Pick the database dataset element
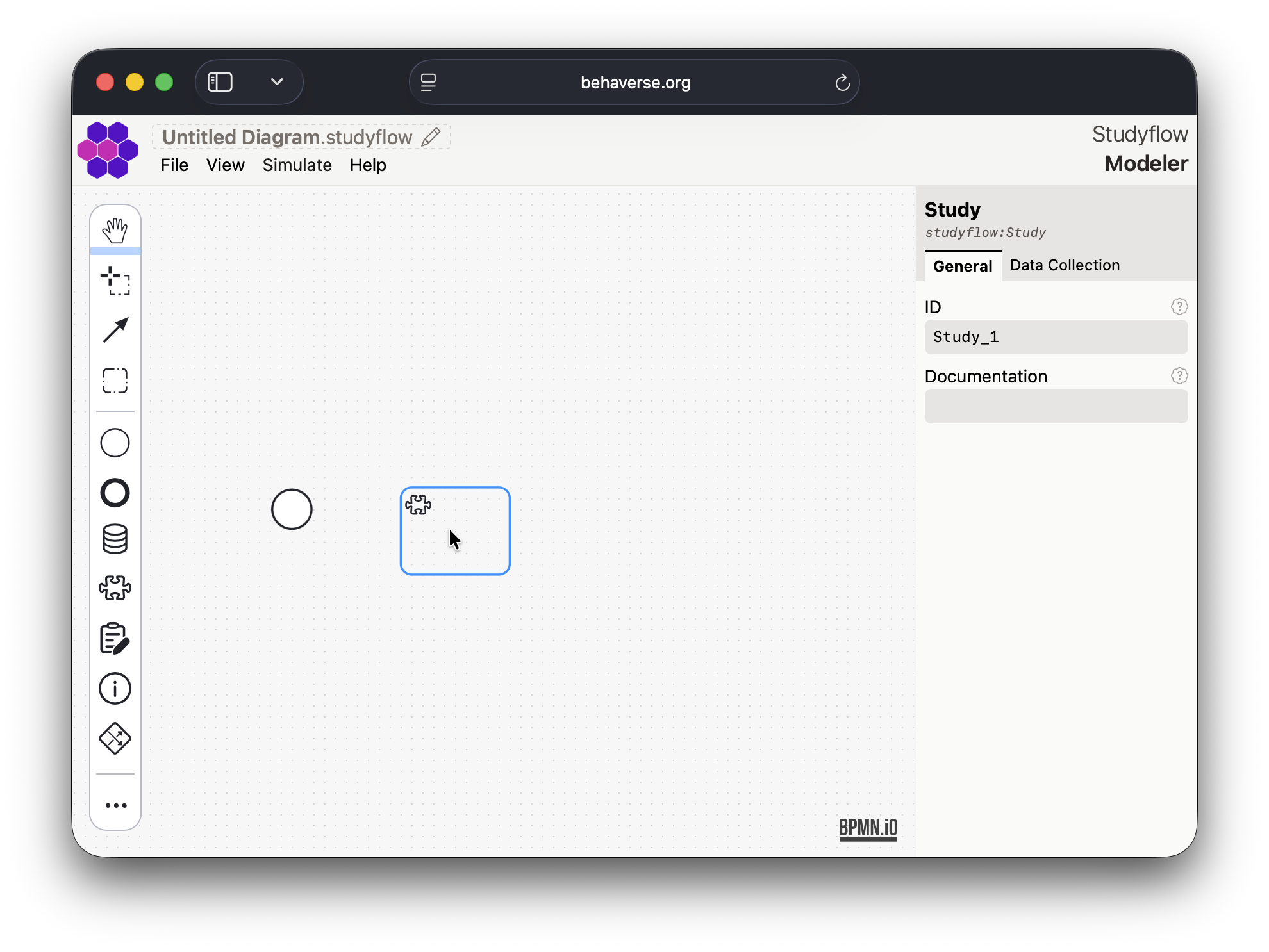 (115, 539)
